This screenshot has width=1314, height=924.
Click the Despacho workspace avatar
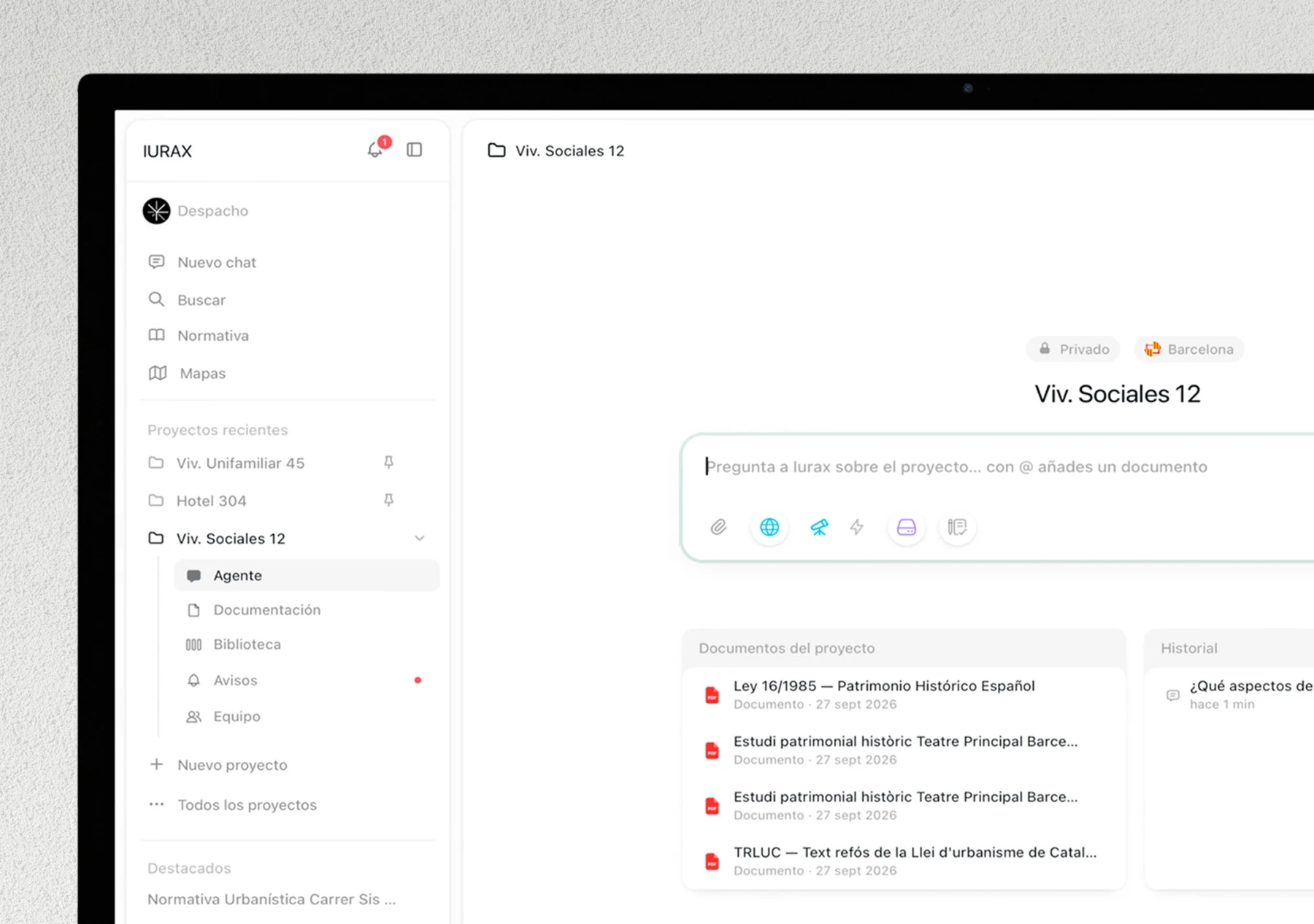click(156, 211)
